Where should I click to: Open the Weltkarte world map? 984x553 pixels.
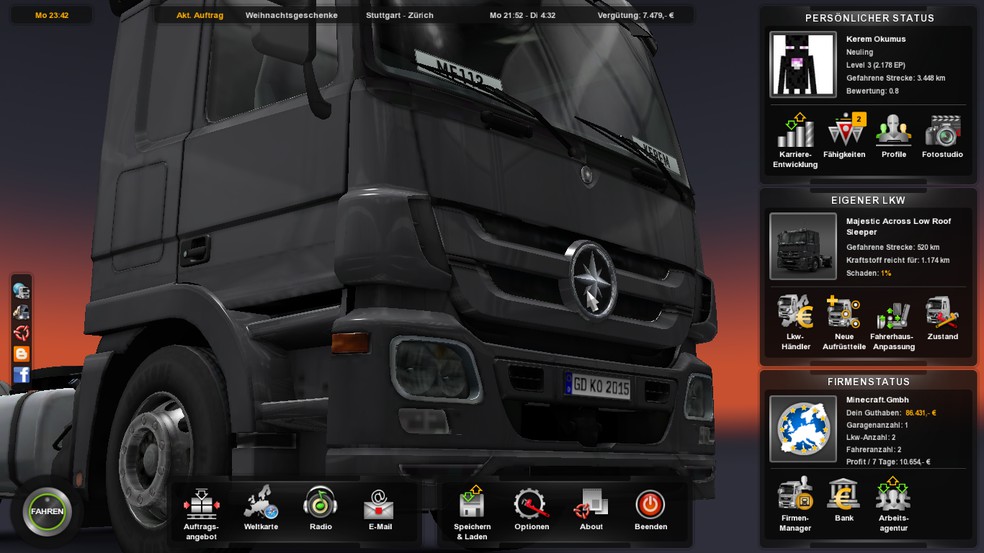pyautogui.click(x=261, y=504)
